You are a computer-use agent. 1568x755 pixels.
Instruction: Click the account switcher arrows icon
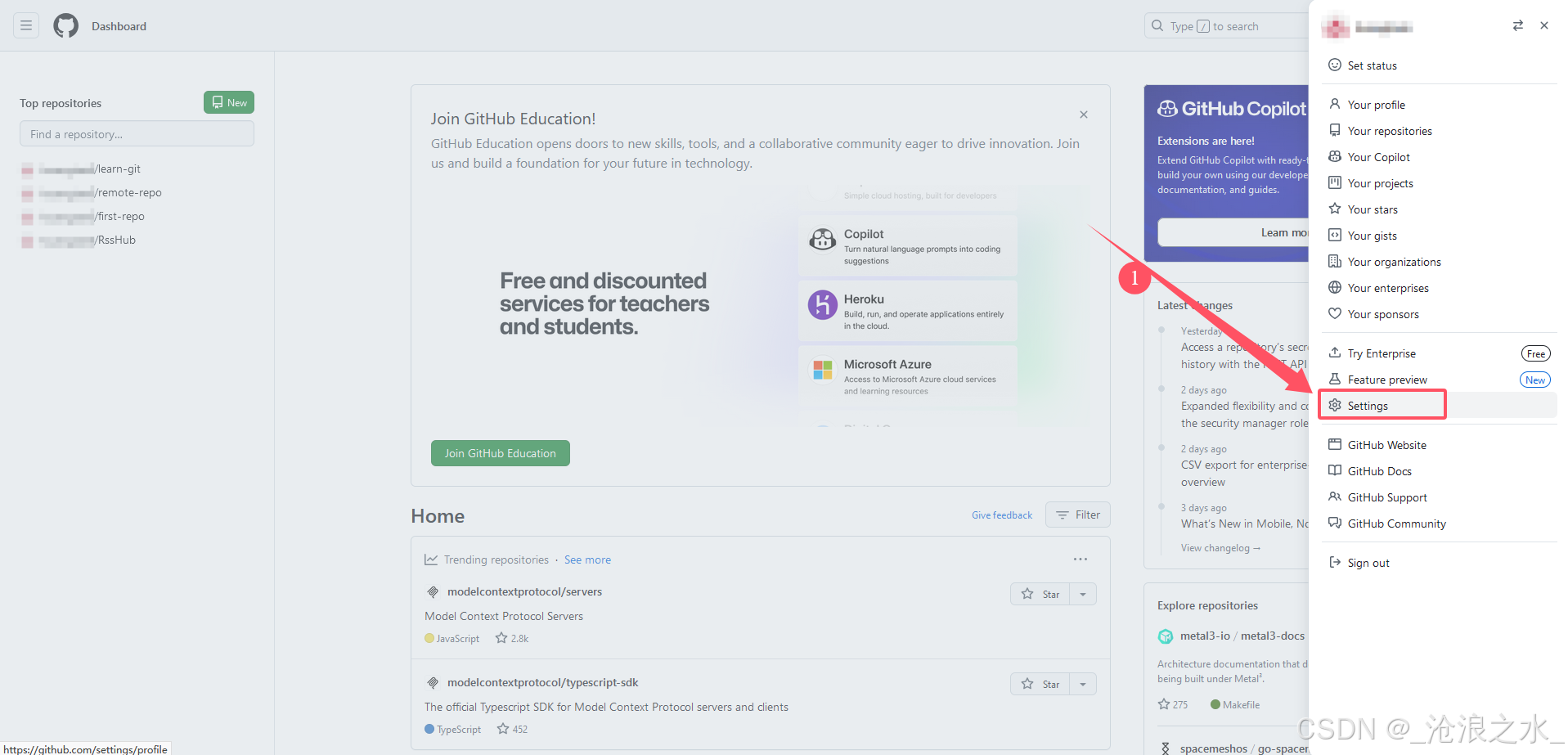pyautogui.click(x=1517, y=25)
